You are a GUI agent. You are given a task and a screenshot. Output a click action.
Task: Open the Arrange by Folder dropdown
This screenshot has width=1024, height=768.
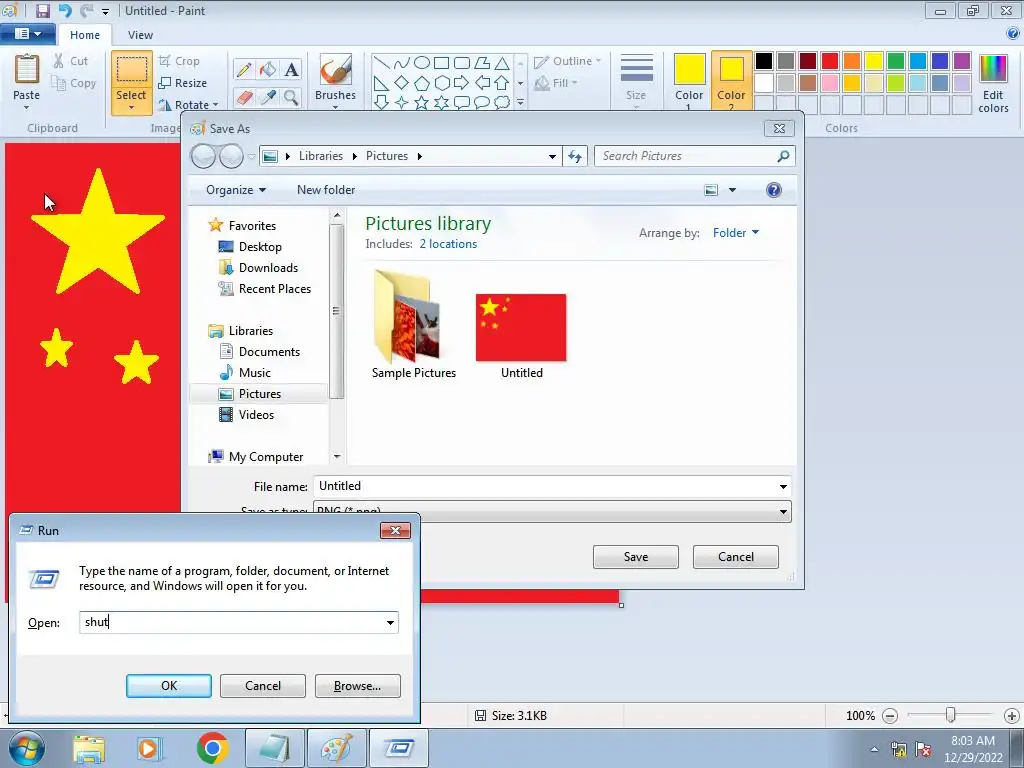tap(736, 232)
